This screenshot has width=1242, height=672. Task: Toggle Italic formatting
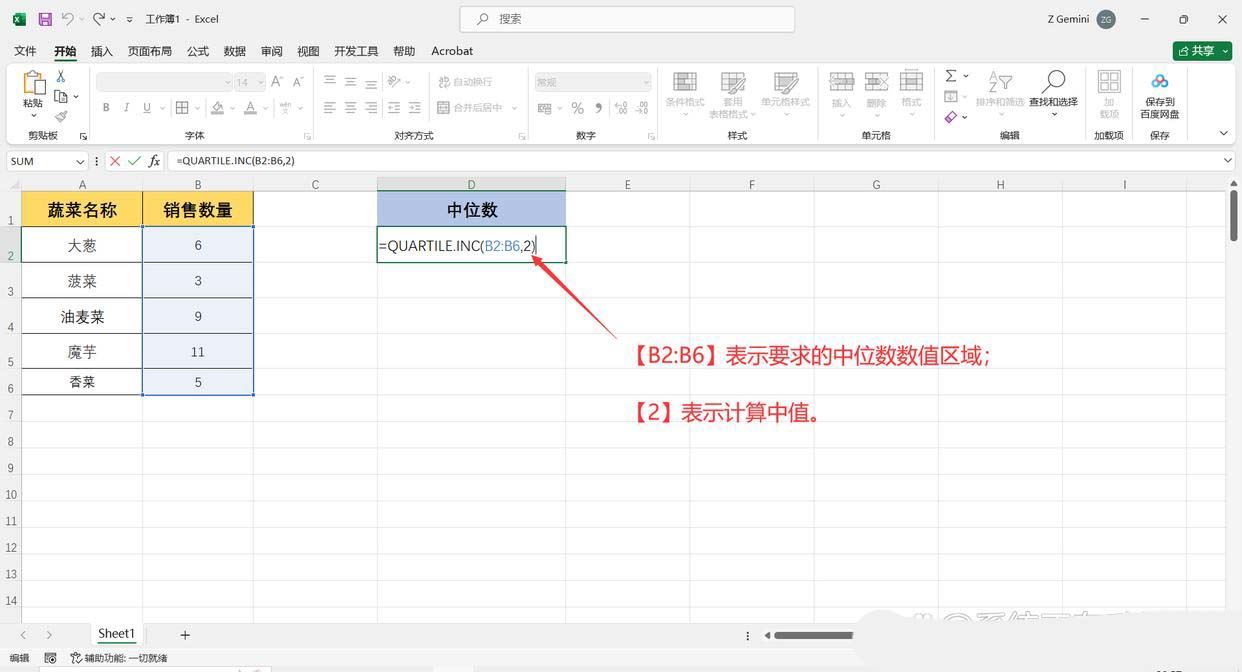[128, 108]
